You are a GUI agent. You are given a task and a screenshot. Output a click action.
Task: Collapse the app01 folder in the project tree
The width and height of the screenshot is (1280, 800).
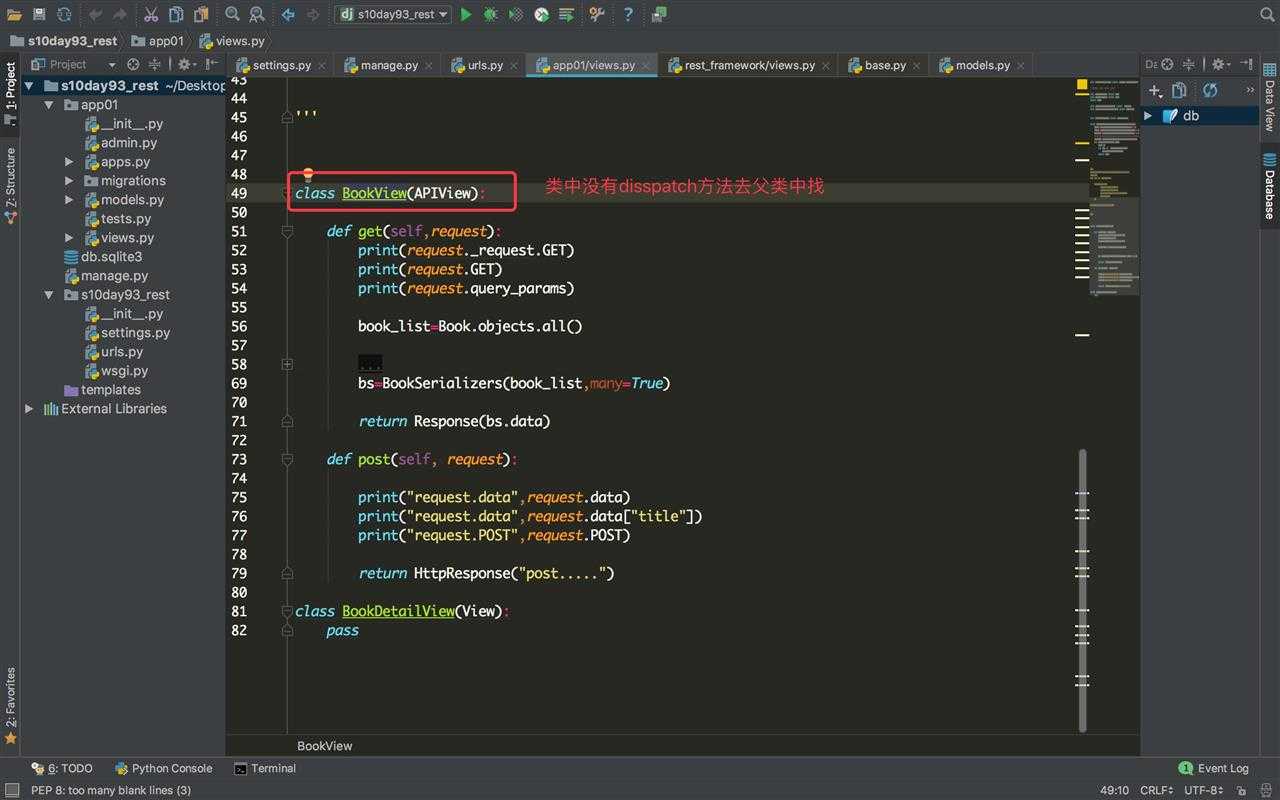(x=49, y=105)
